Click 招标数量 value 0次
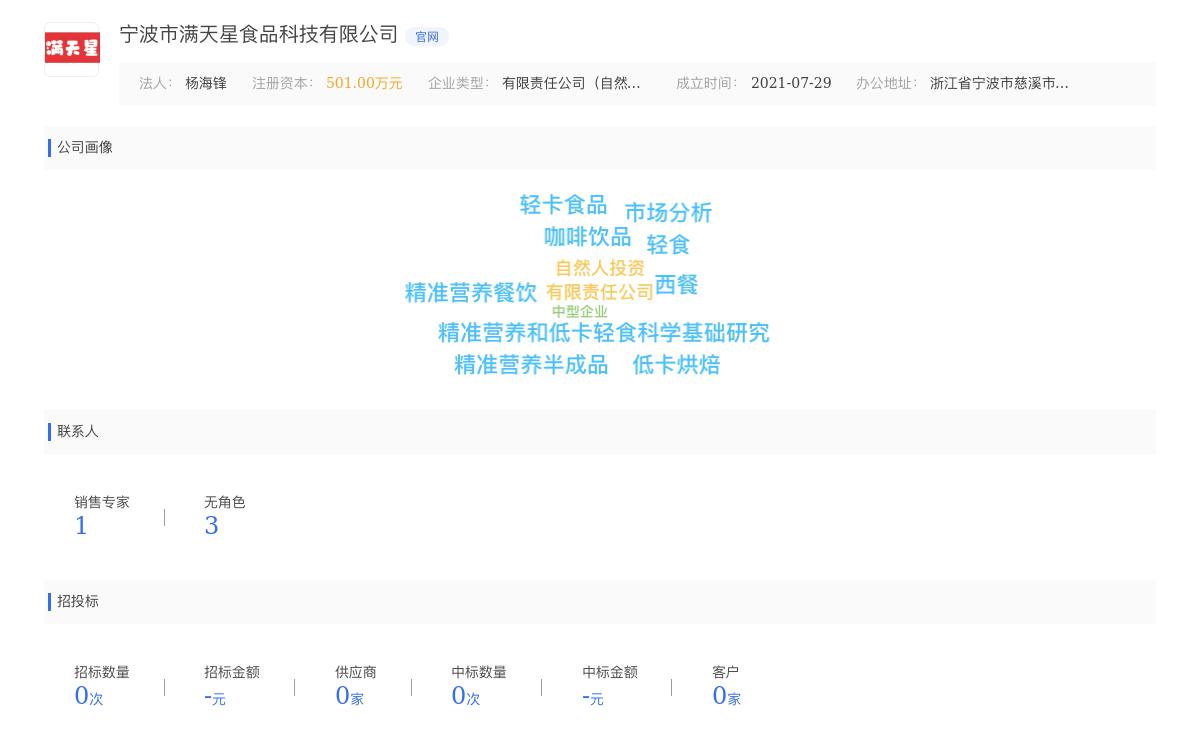Viewport: 1200px width, 752px height. pyautogui.click(x=89, y=696)
